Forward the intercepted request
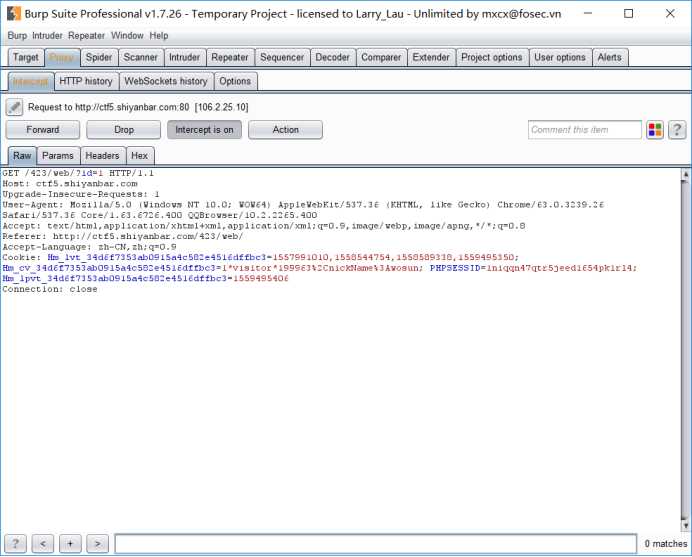This screenshot has height=557, width=692. tap(43, 130)
